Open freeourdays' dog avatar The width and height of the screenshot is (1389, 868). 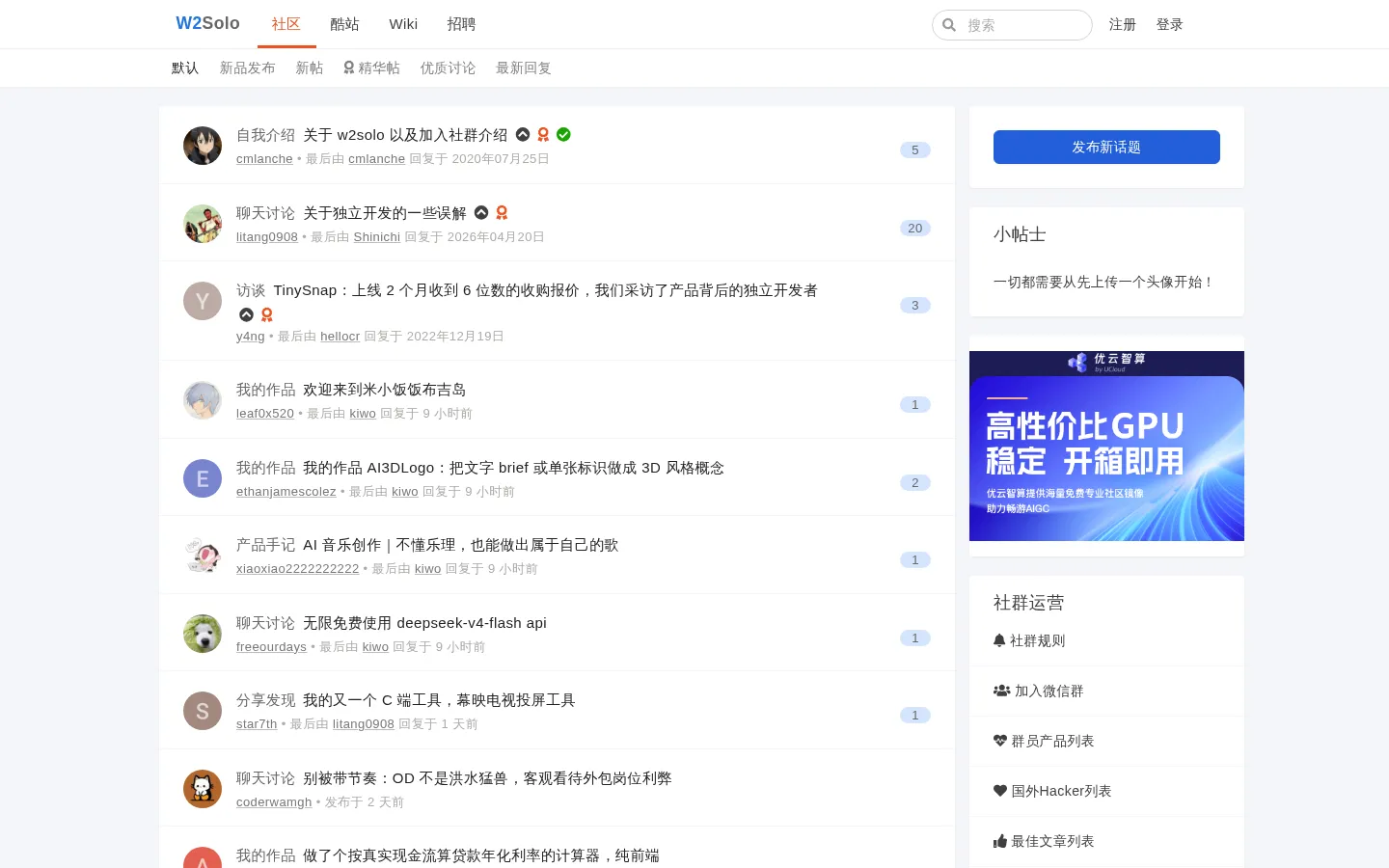coord(203,634)
